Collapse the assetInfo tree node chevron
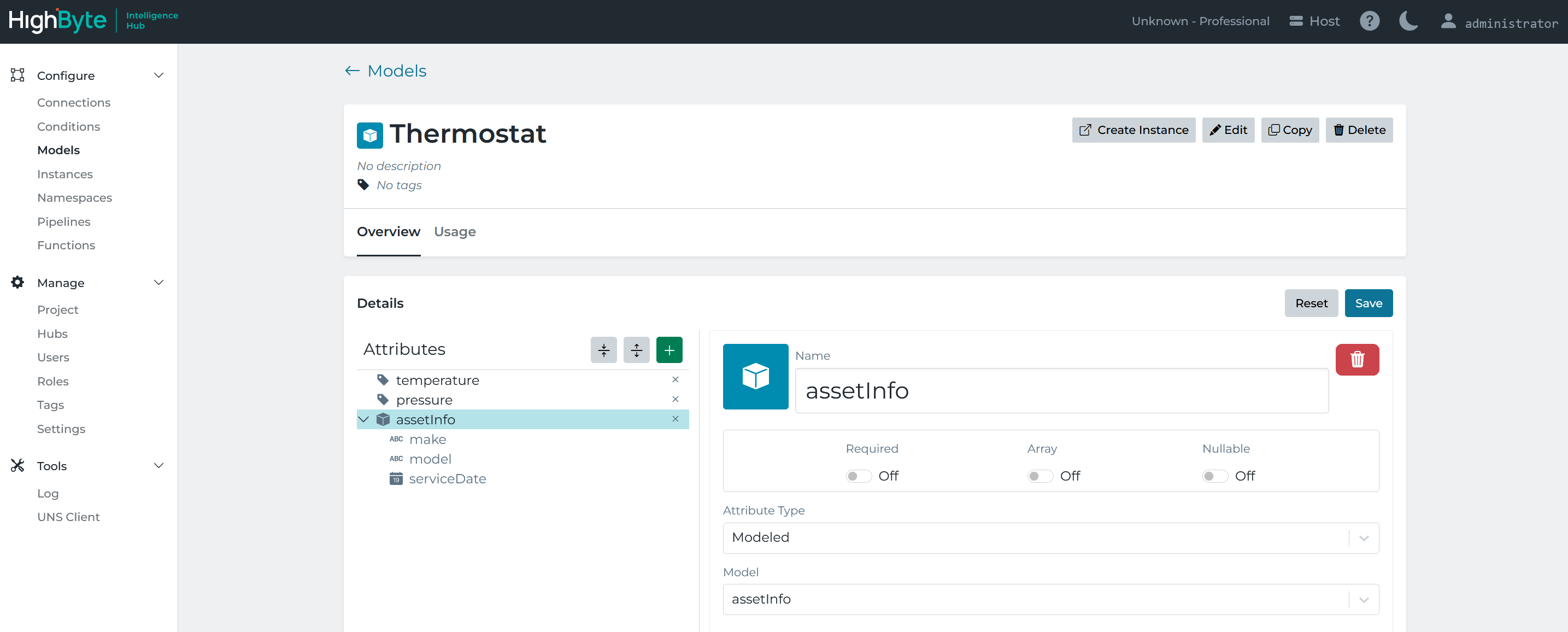1568x632 pixels. (364, 419)
